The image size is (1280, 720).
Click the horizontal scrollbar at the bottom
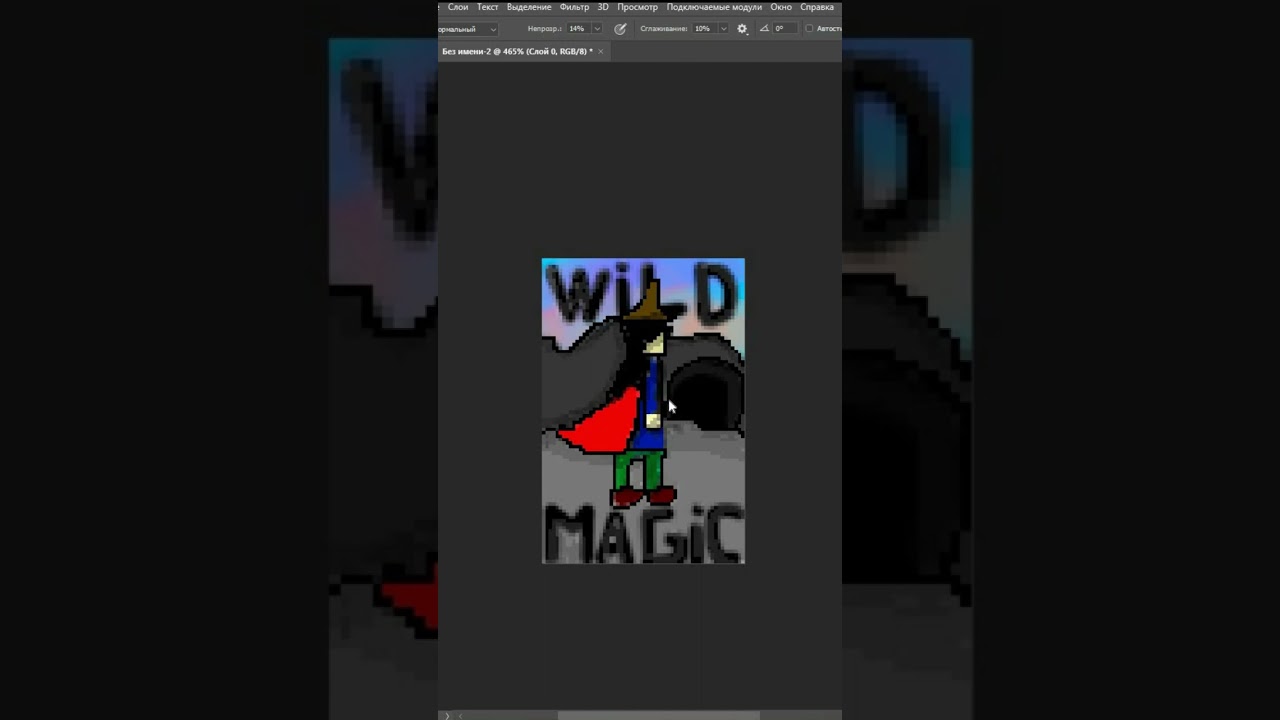tap(658, 715)
